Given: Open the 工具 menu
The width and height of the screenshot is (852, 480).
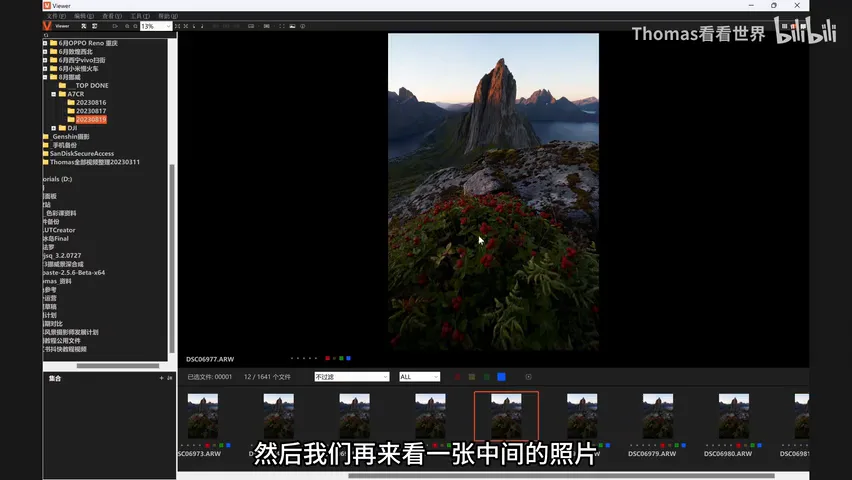Looking at the screenshot, I should pyautogui.click(x=140, y=16).
